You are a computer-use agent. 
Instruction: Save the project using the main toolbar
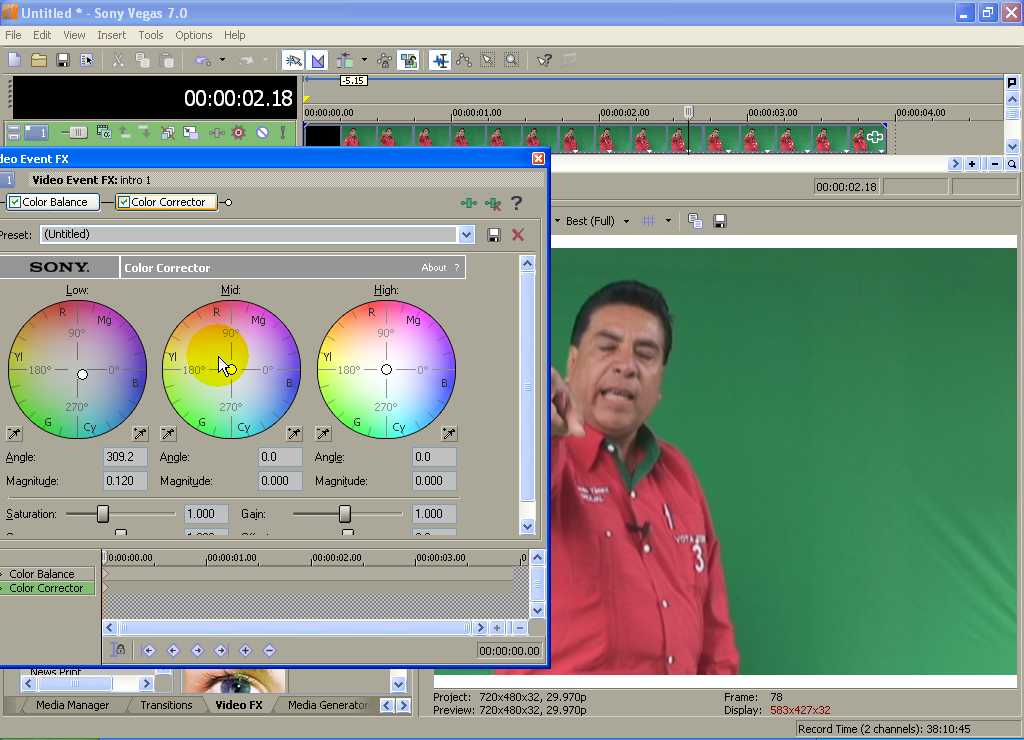point(63,61)
